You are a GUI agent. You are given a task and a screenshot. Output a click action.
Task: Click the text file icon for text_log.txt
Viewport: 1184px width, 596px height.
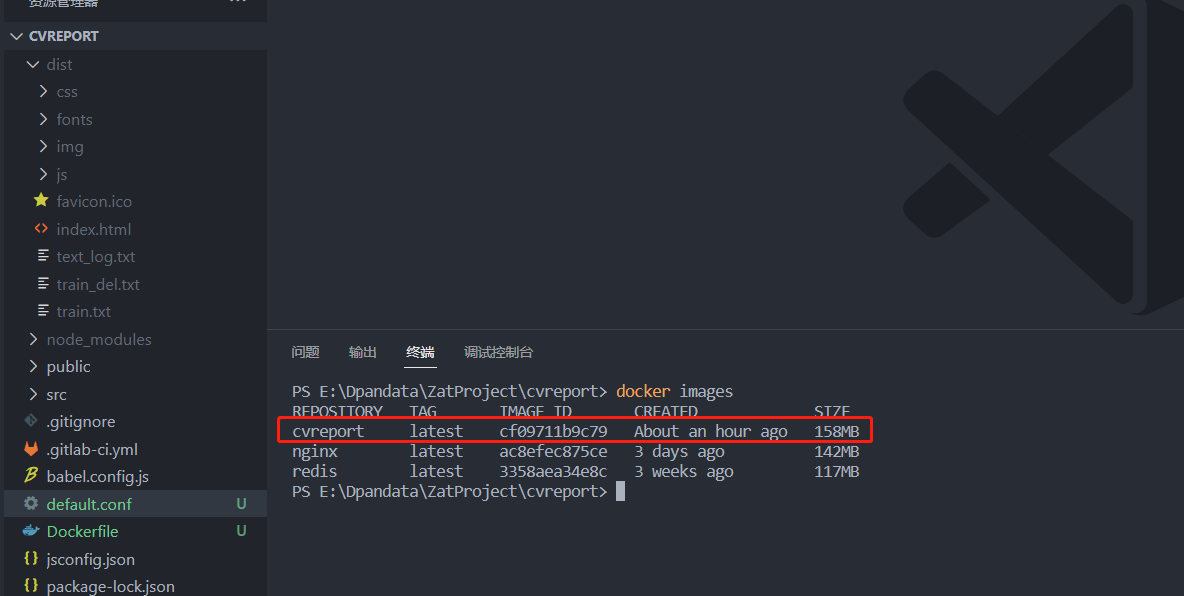[41, 256]
